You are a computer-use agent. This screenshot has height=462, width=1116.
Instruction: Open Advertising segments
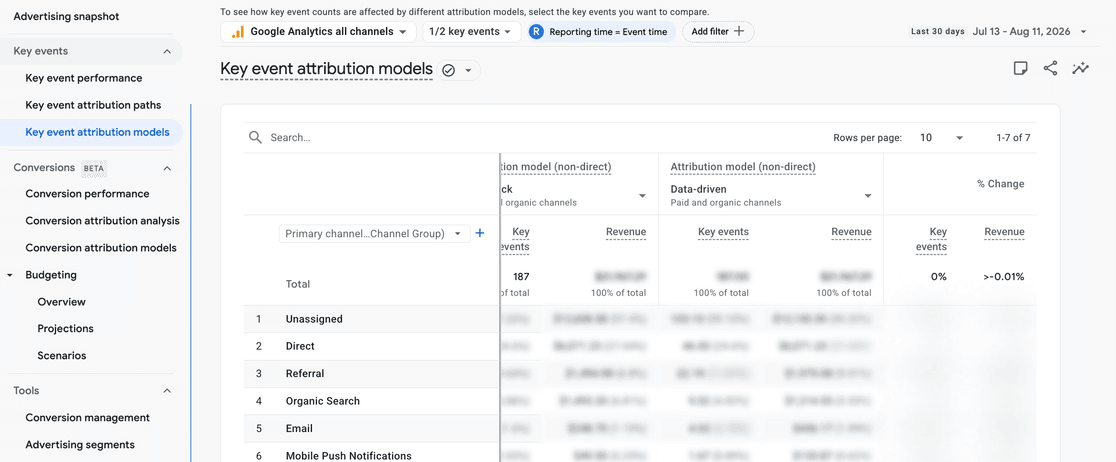80,445
